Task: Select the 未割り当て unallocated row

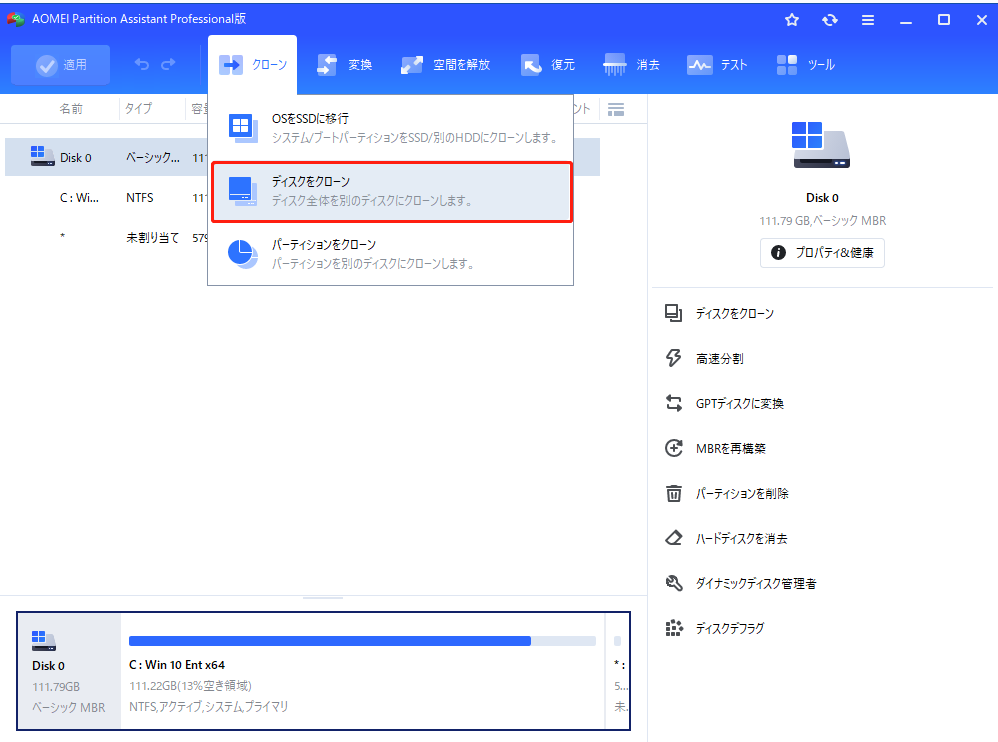Action: point(106,237)
